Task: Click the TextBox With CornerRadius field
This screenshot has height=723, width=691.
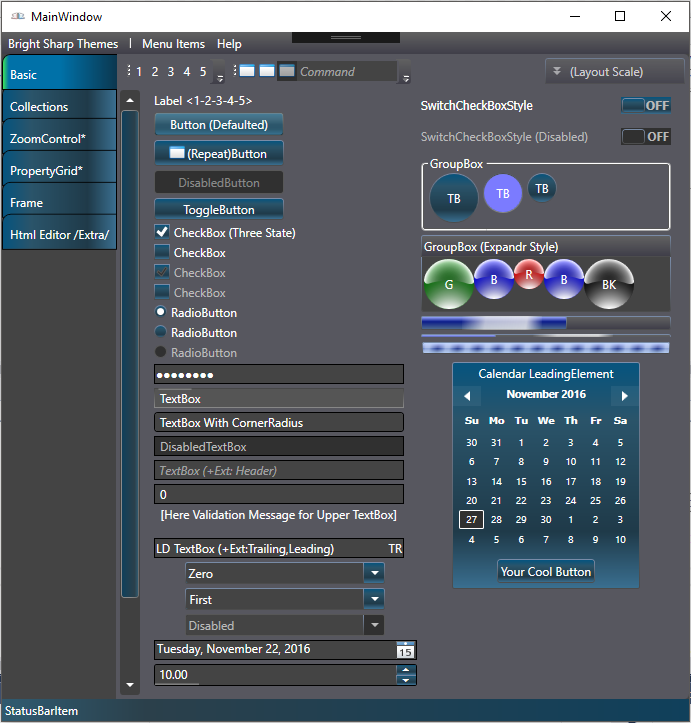Action: [x=279, y=423]
